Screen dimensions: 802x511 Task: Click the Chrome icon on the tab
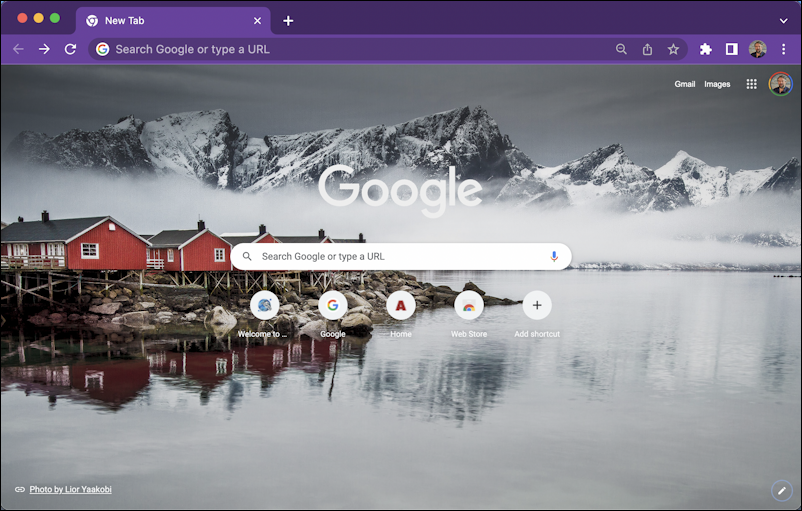(x=92, y=21)
